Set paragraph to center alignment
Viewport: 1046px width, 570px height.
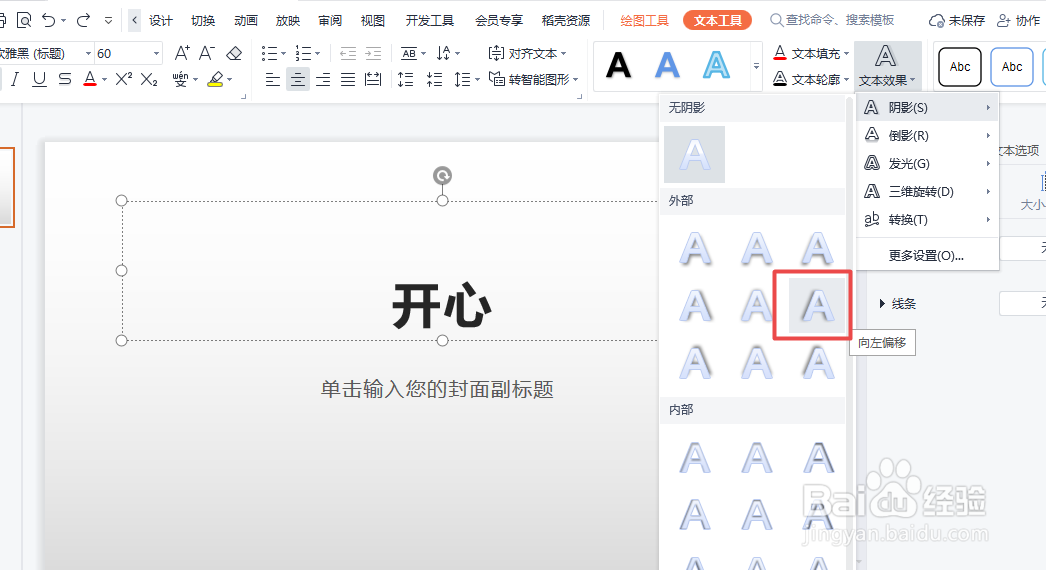298,80
